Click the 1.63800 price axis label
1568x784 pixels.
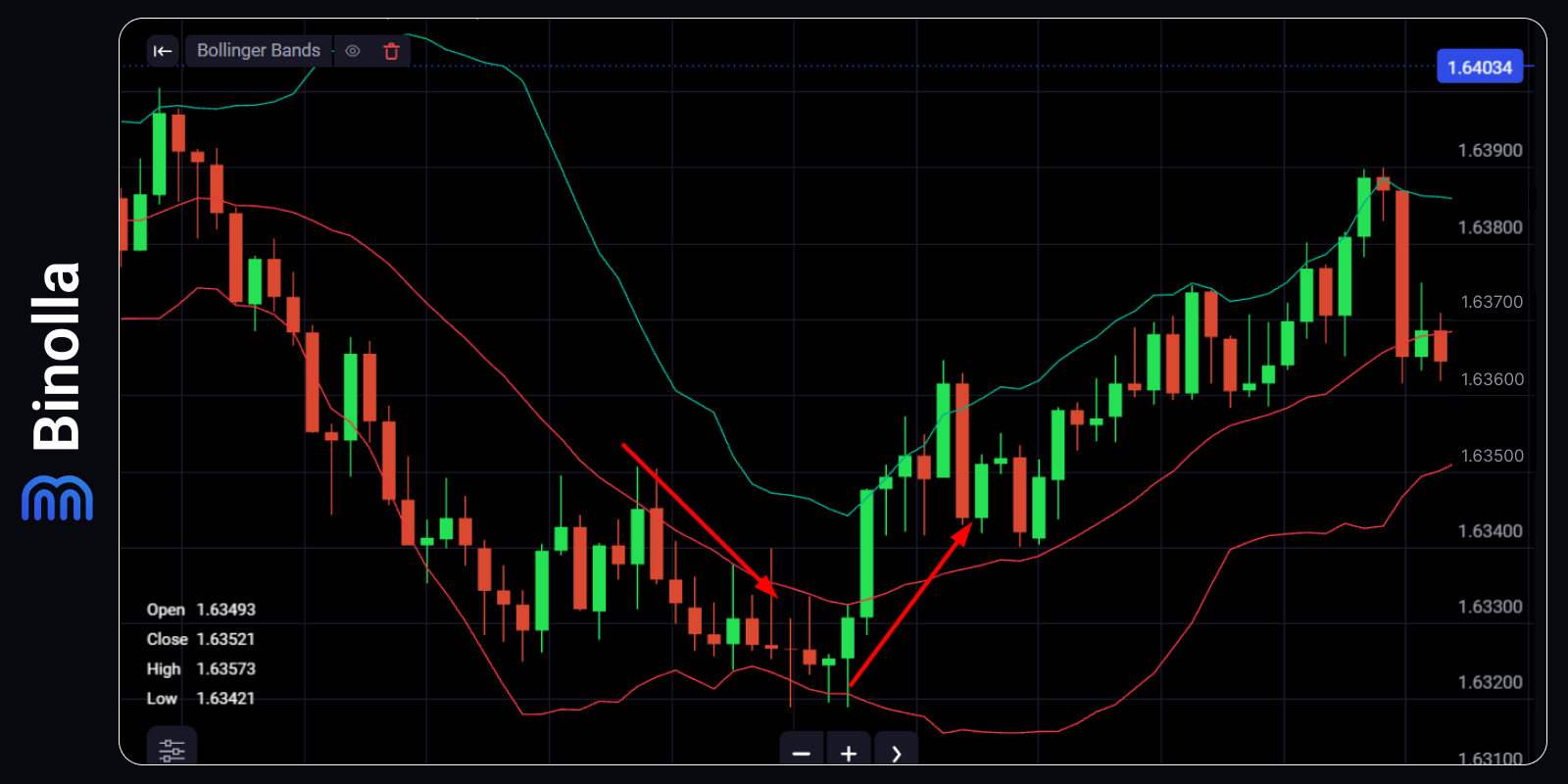point(1491,227)
